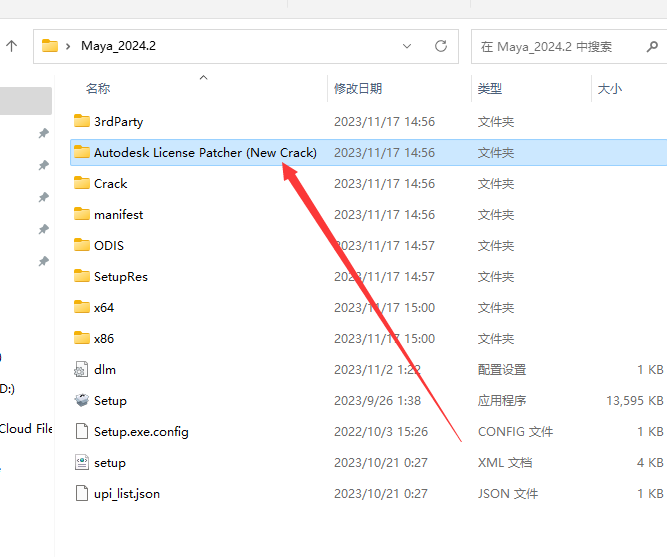Sort by the 类型 column header
The image size is (667, 557).
pyautogui.click(x=490, y=89)
